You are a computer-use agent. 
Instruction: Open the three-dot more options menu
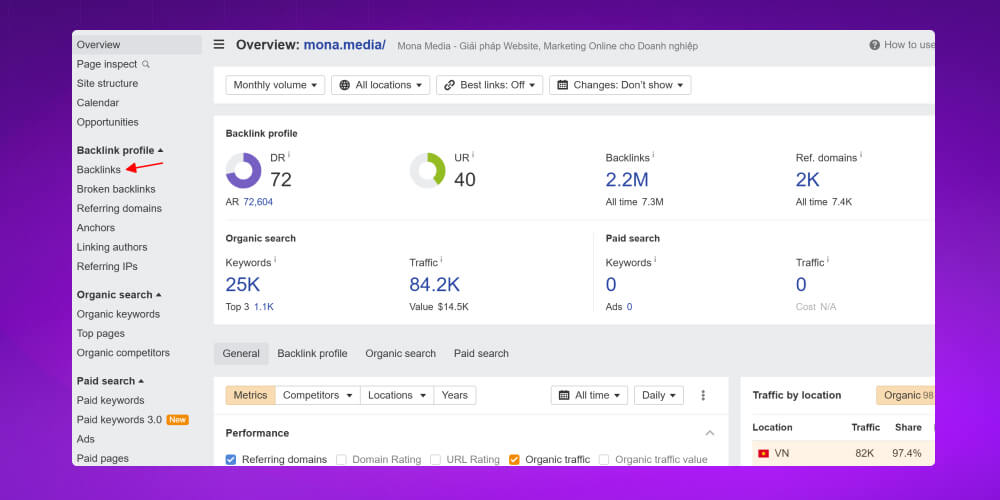[703, 395]
